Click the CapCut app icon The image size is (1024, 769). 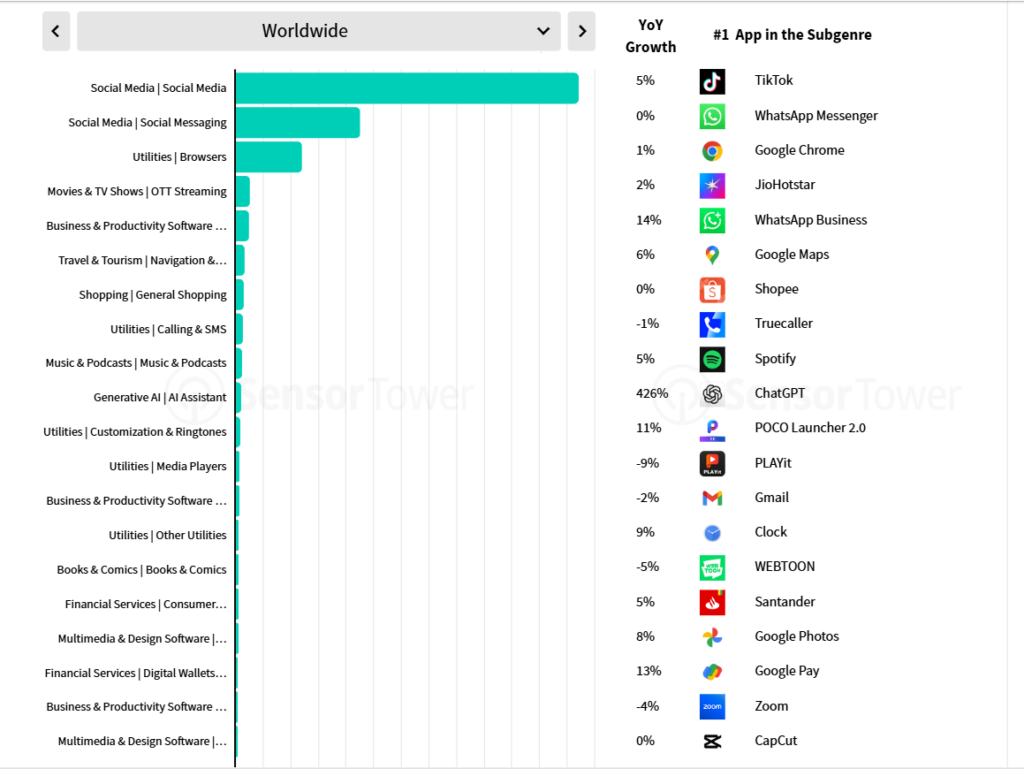click(712, 741)
